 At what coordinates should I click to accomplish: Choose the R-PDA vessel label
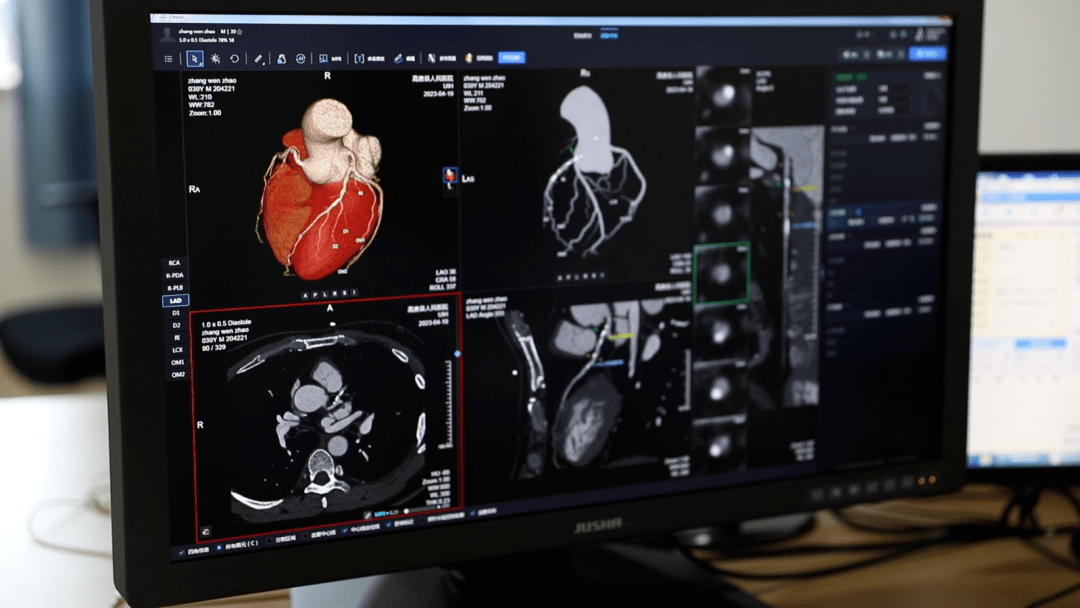175,275
